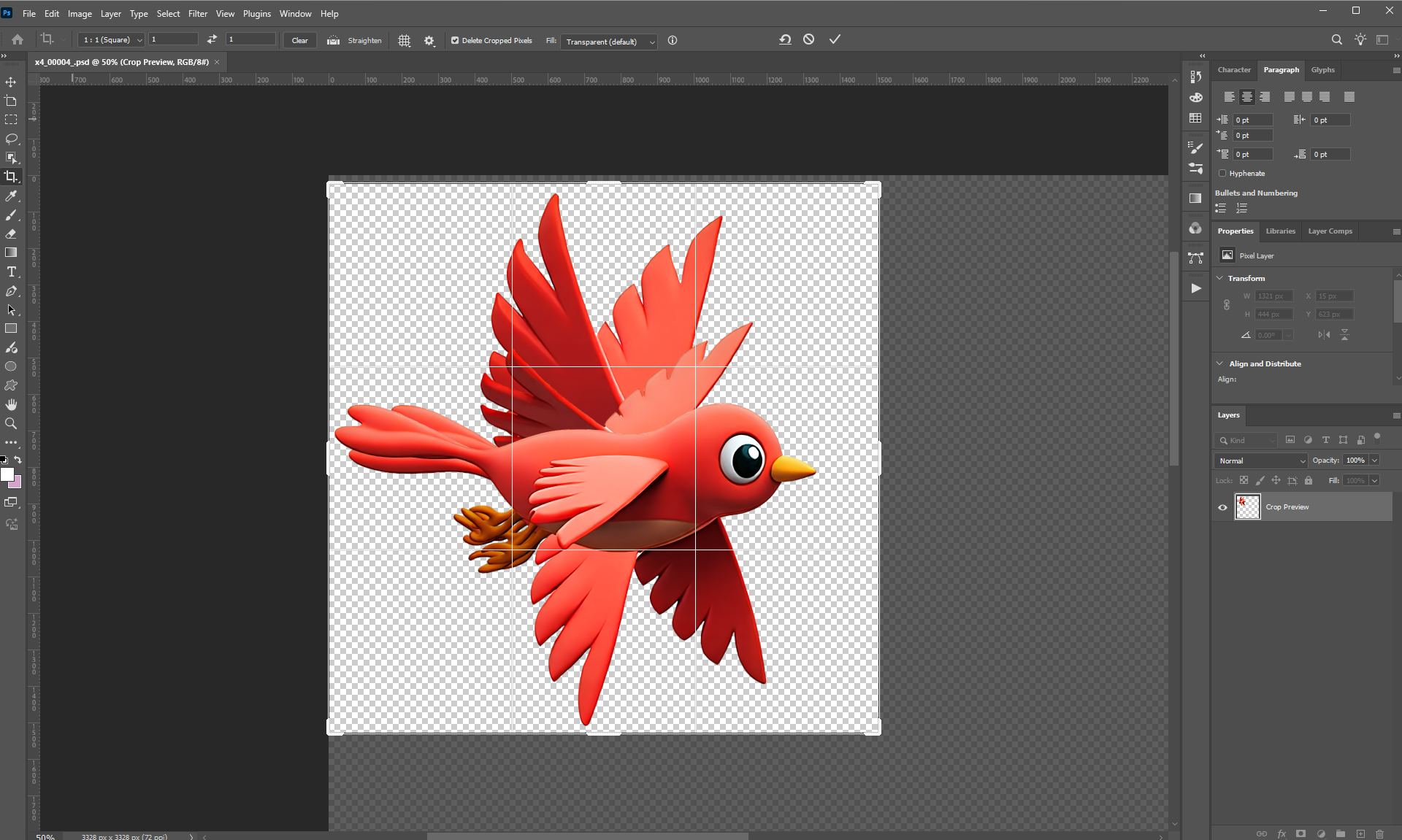Cancel the current crop operation
The height and width of the screenshot is (840, 1402).
point(808,39)
